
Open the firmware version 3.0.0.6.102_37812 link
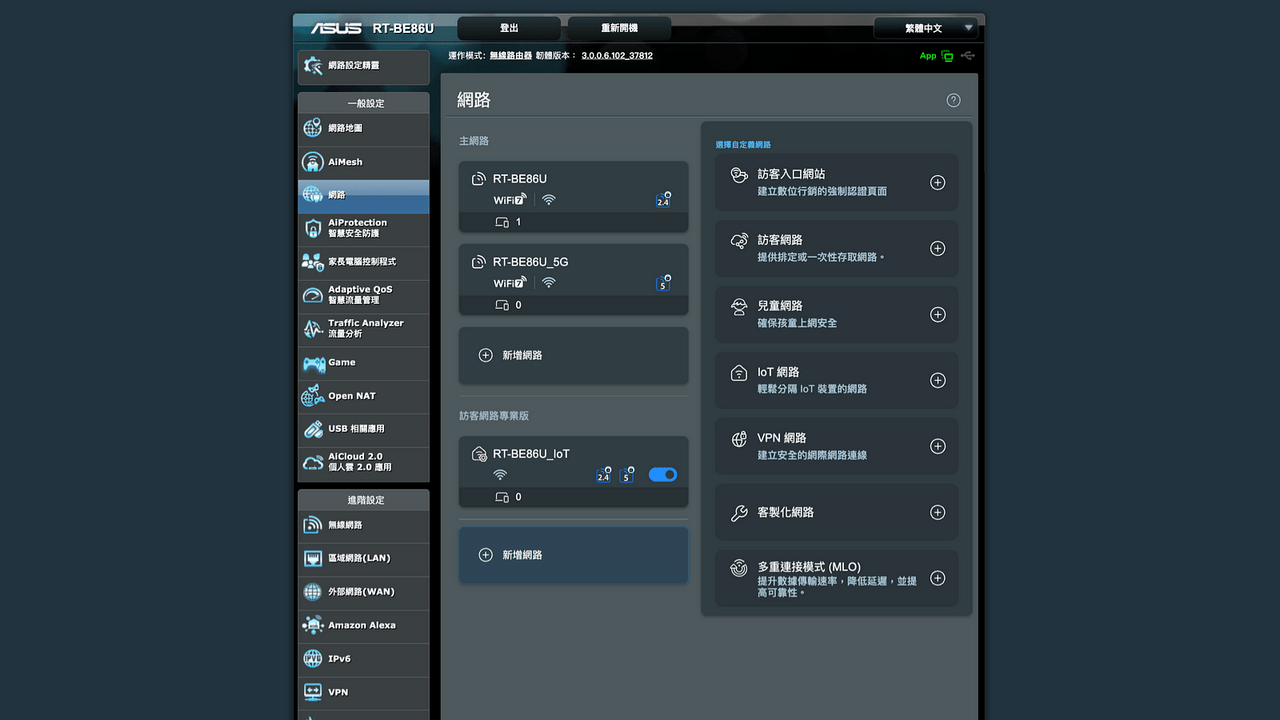617,56
